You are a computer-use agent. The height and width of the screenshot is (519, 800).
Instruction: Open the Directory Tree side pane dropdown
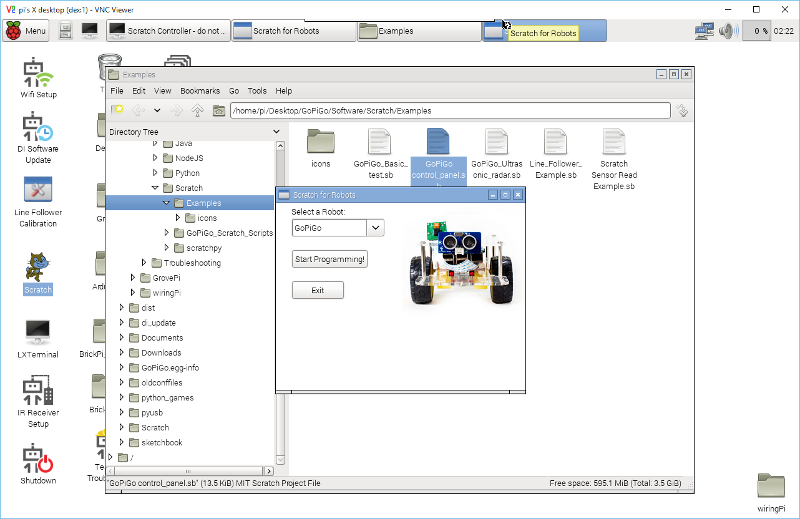[277, 132]
